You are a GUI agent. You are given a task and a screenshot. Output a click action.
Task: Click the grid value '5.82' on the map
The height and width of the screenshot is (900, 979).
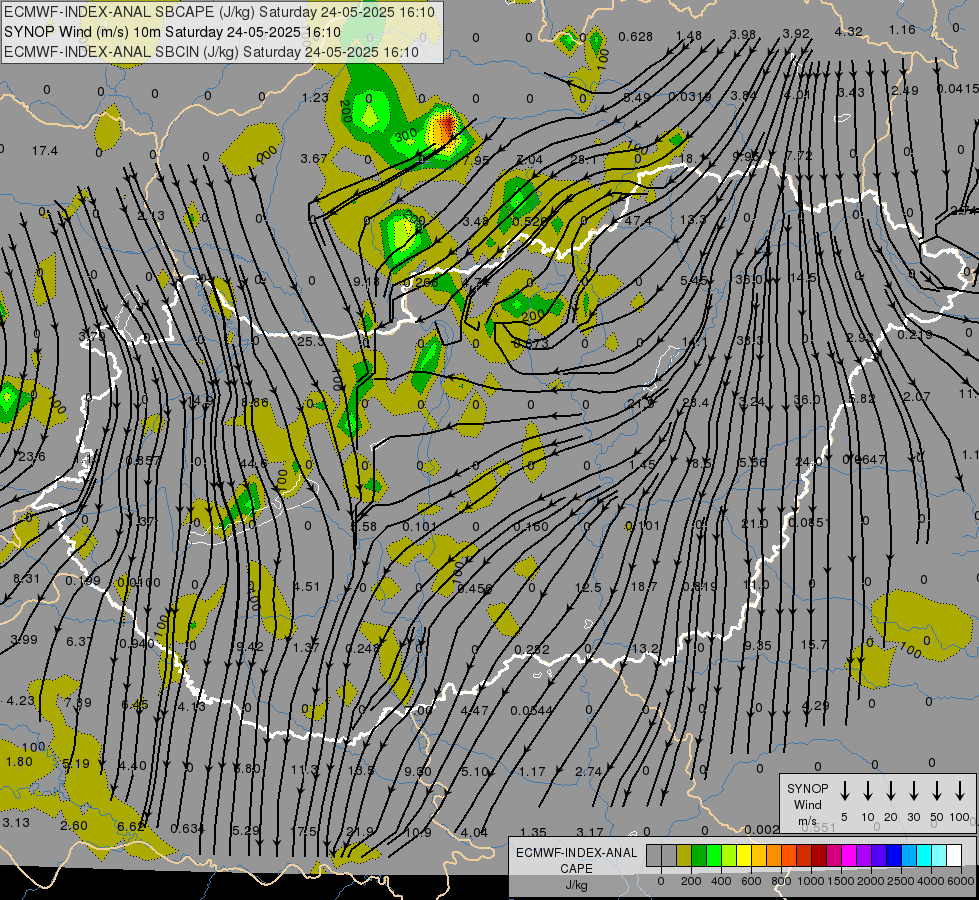click(862, 398)
